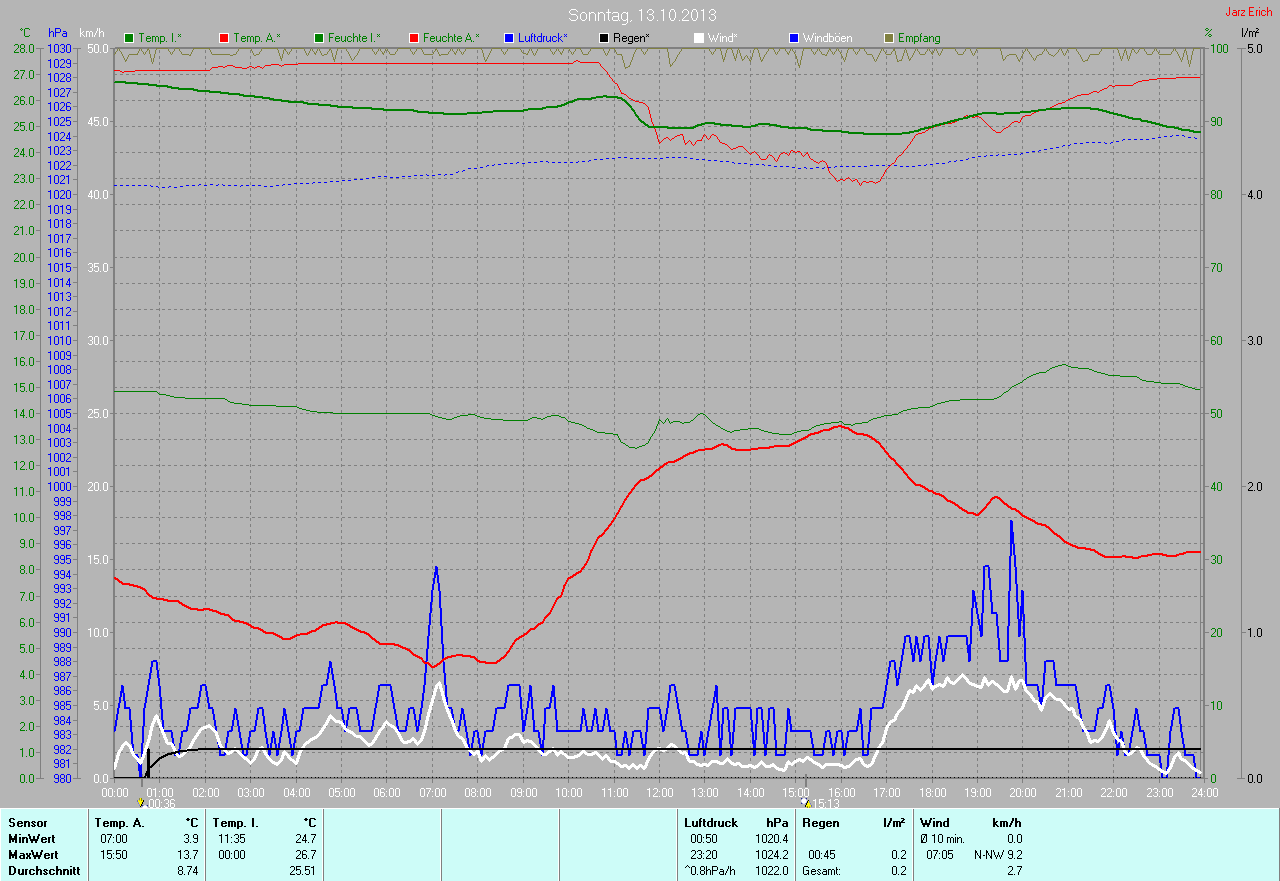Image resolution: width=1280 pixels, height=881 pixels.
Task: Click the green Feuchte I. legend square
Action: click(x=319, y=38)
